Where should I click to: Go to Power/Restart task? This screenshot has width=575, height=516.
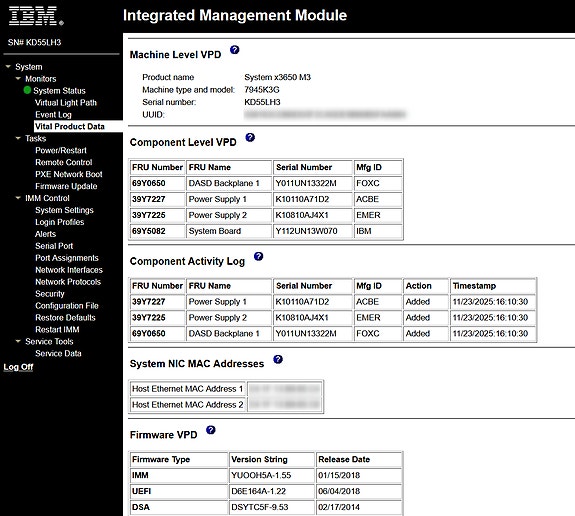(61, 150)
